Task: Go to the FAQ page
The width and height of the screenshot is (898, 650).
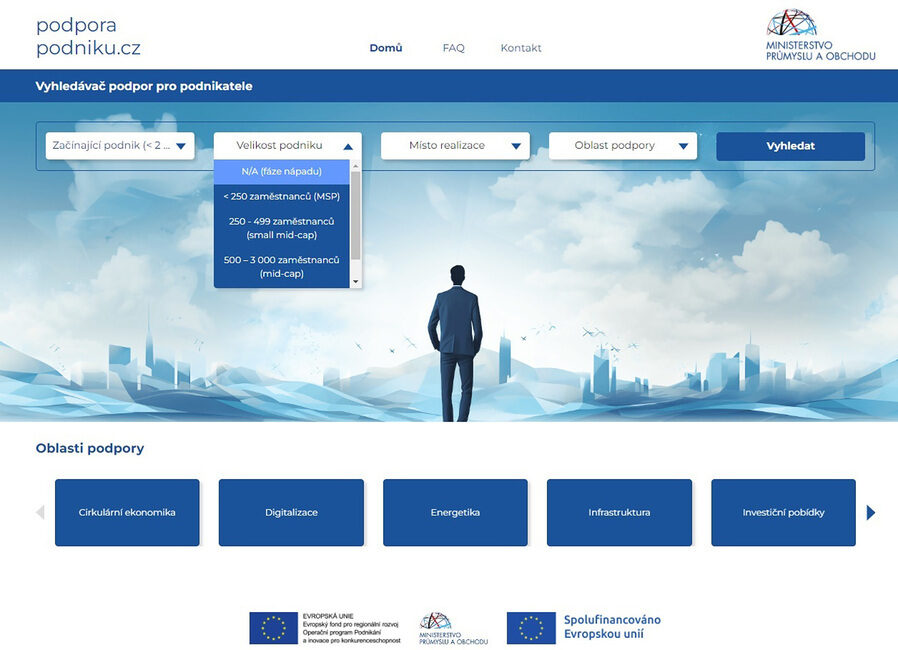Action: coord(453,48)
